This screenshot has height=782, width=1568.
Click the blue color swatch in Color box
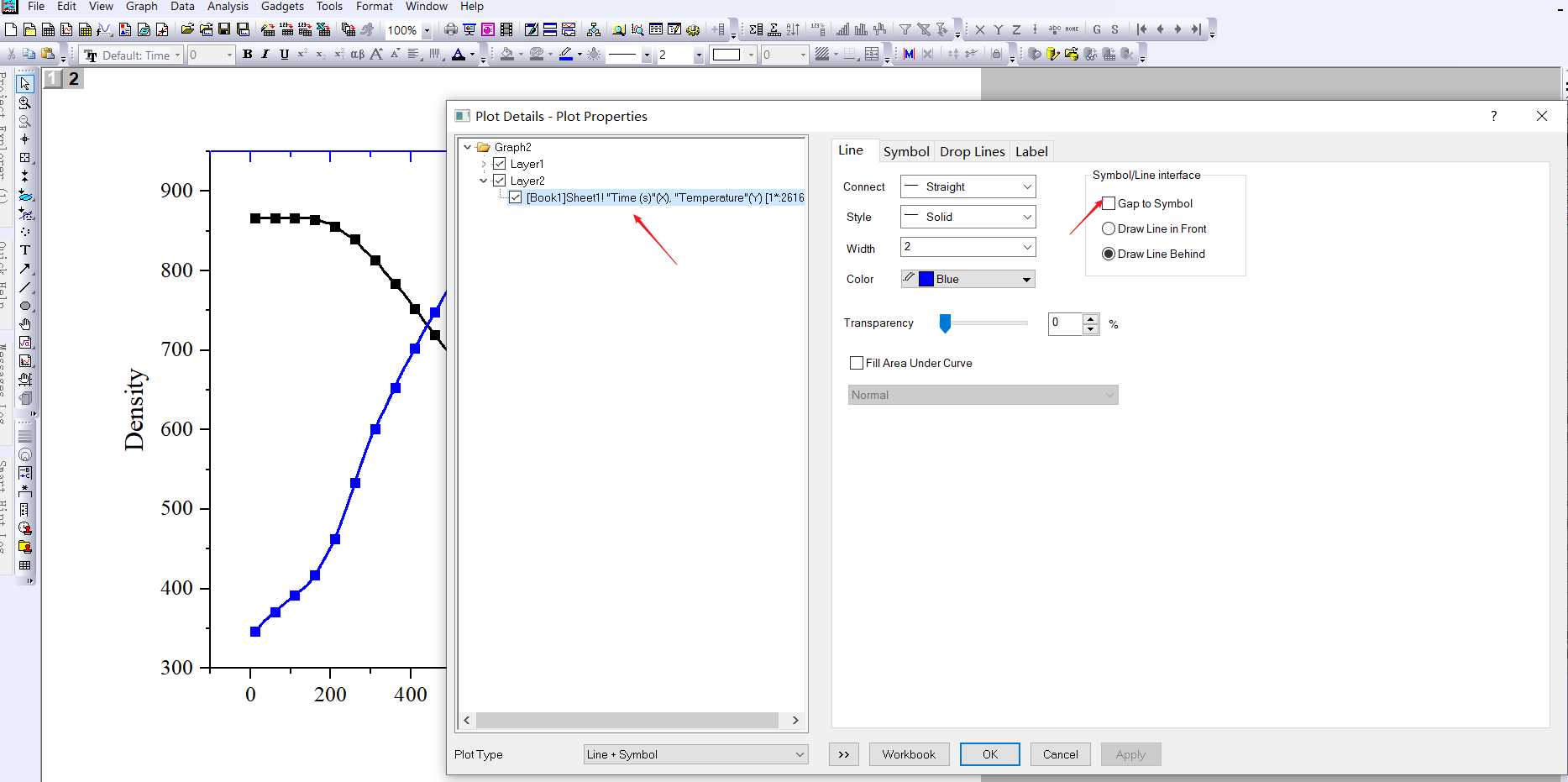tap(926, 279)
